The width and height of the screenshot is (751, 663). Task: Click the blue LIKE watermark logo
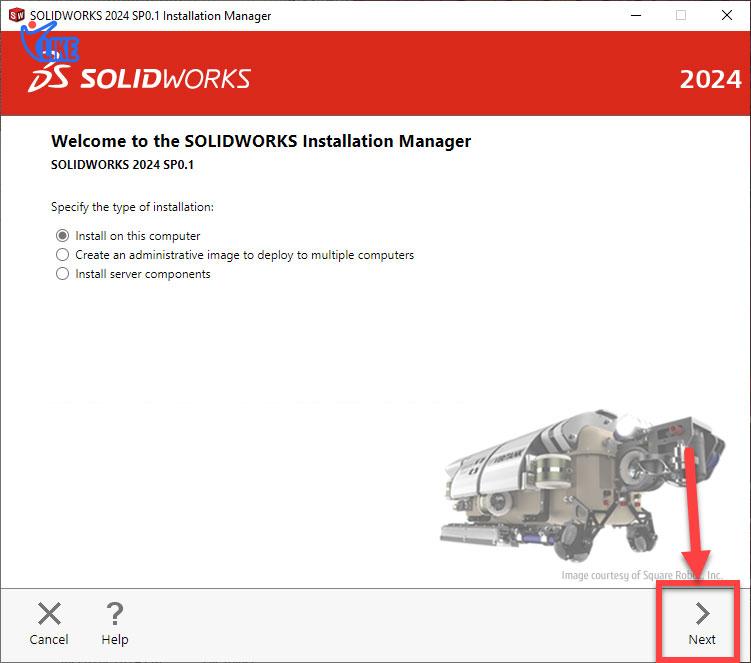(x=50, y=42)
